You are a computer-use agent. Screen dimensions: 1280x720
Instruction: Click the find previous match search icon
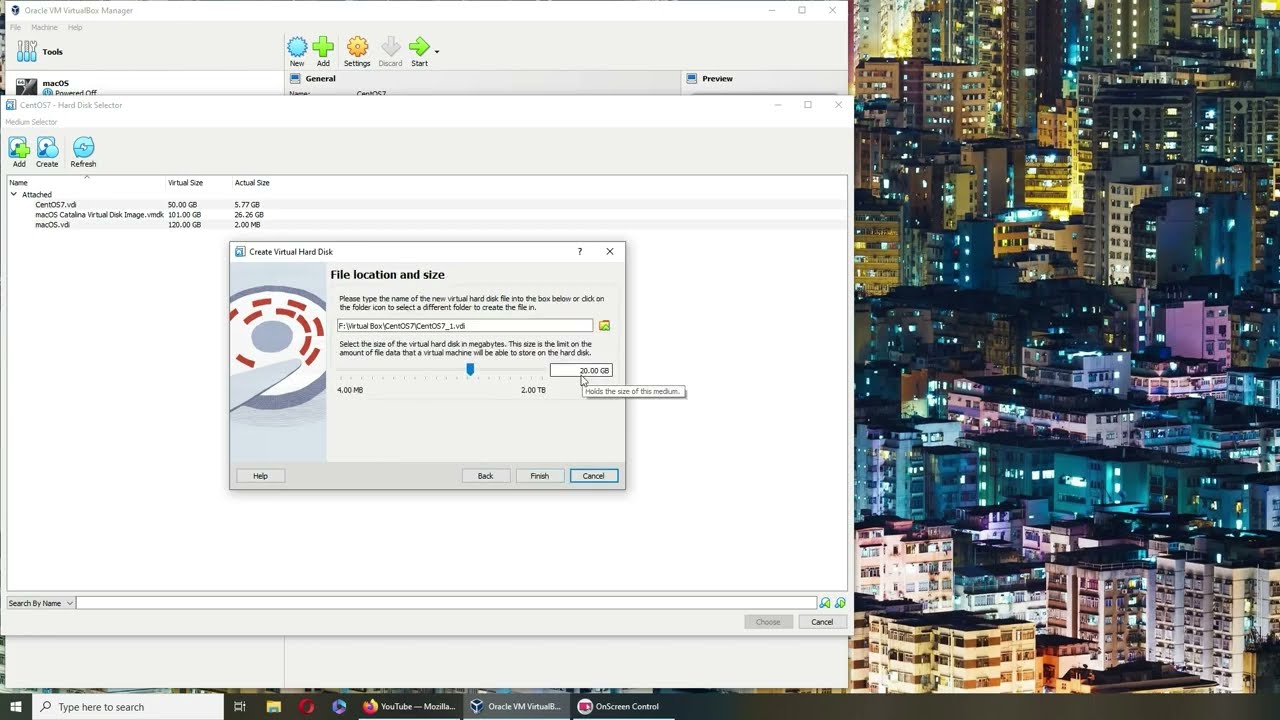(825, 603)
